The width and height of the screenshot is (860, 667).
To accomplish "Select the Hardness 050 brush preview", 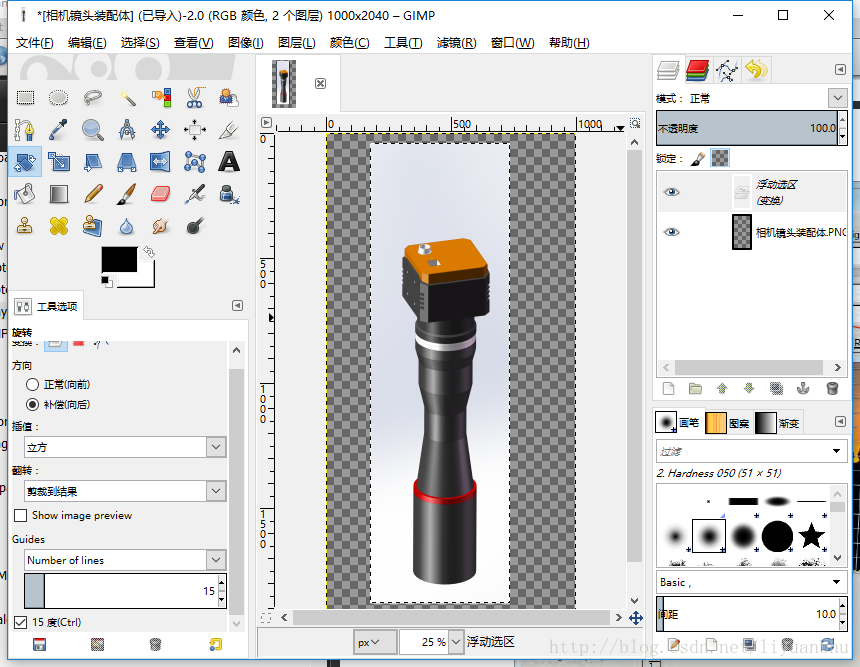I will point(709,536).
